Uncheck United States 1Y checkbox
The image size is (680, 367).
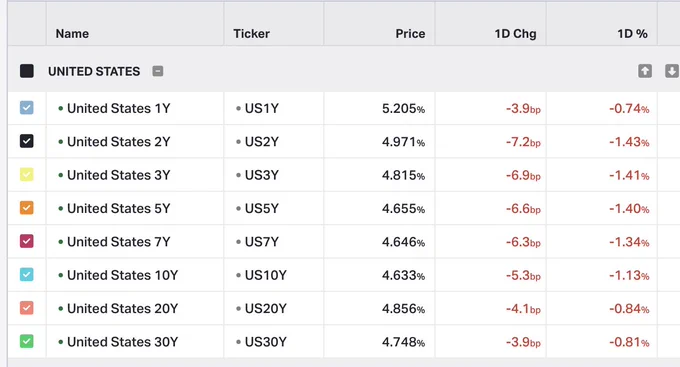(x=27, y=108)
